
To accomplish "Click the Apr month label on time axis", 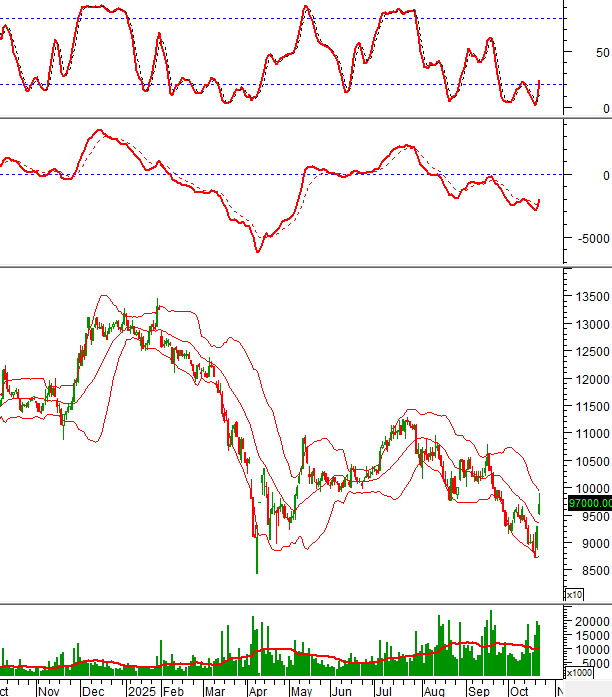I will [x=258, y=689].
